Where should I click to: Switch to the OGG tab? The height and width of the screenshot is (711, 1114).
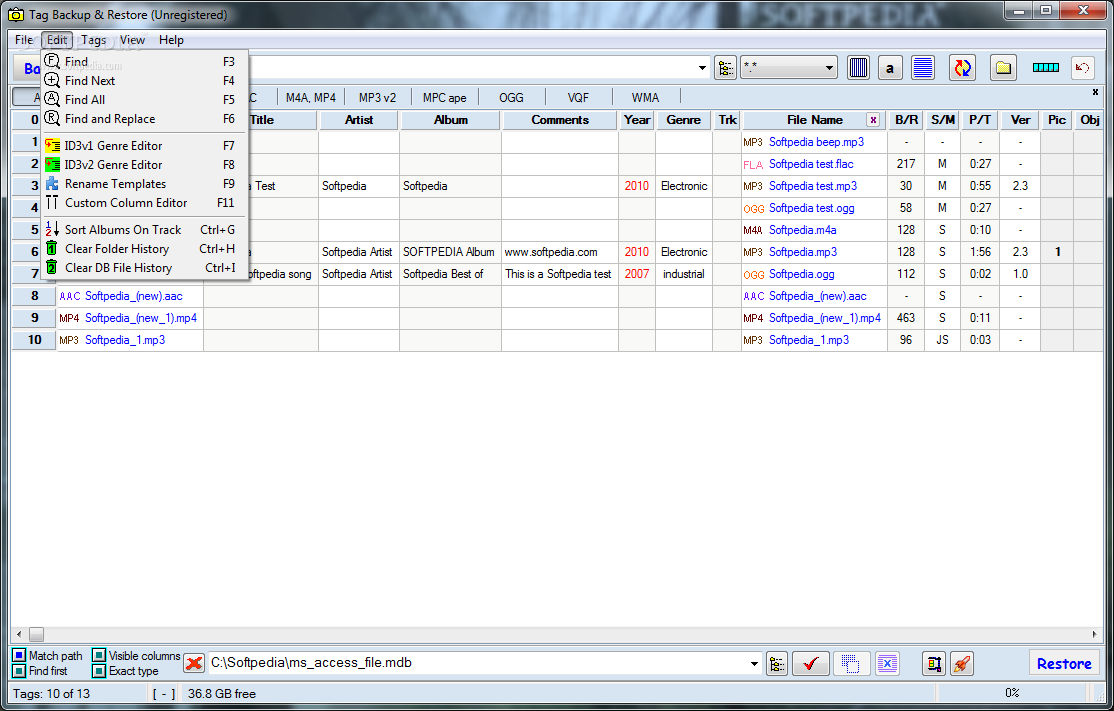pos(511,98)
